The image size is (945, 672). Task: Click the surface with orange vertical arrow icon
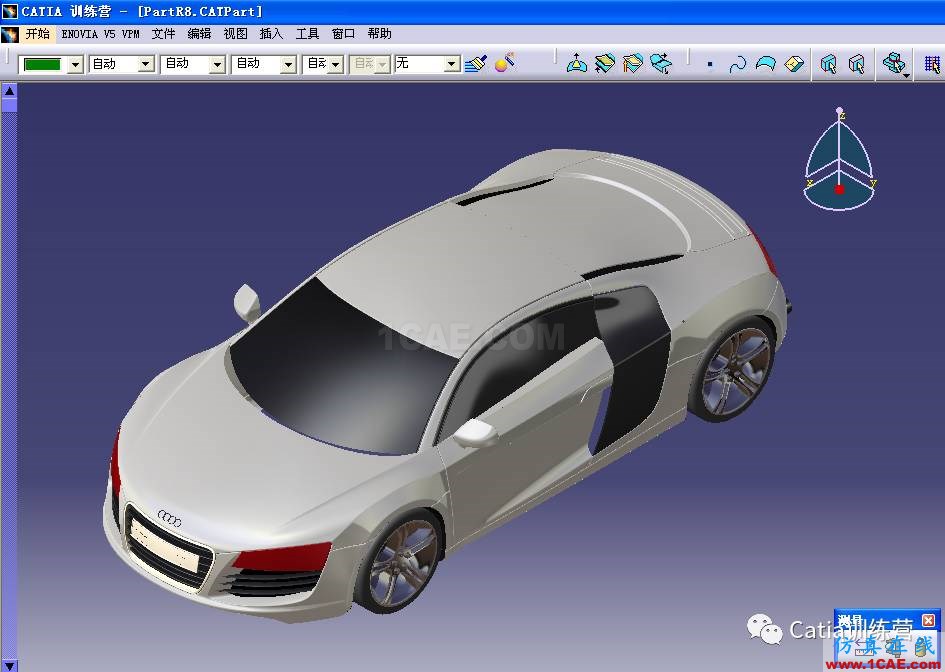[632, 63]
